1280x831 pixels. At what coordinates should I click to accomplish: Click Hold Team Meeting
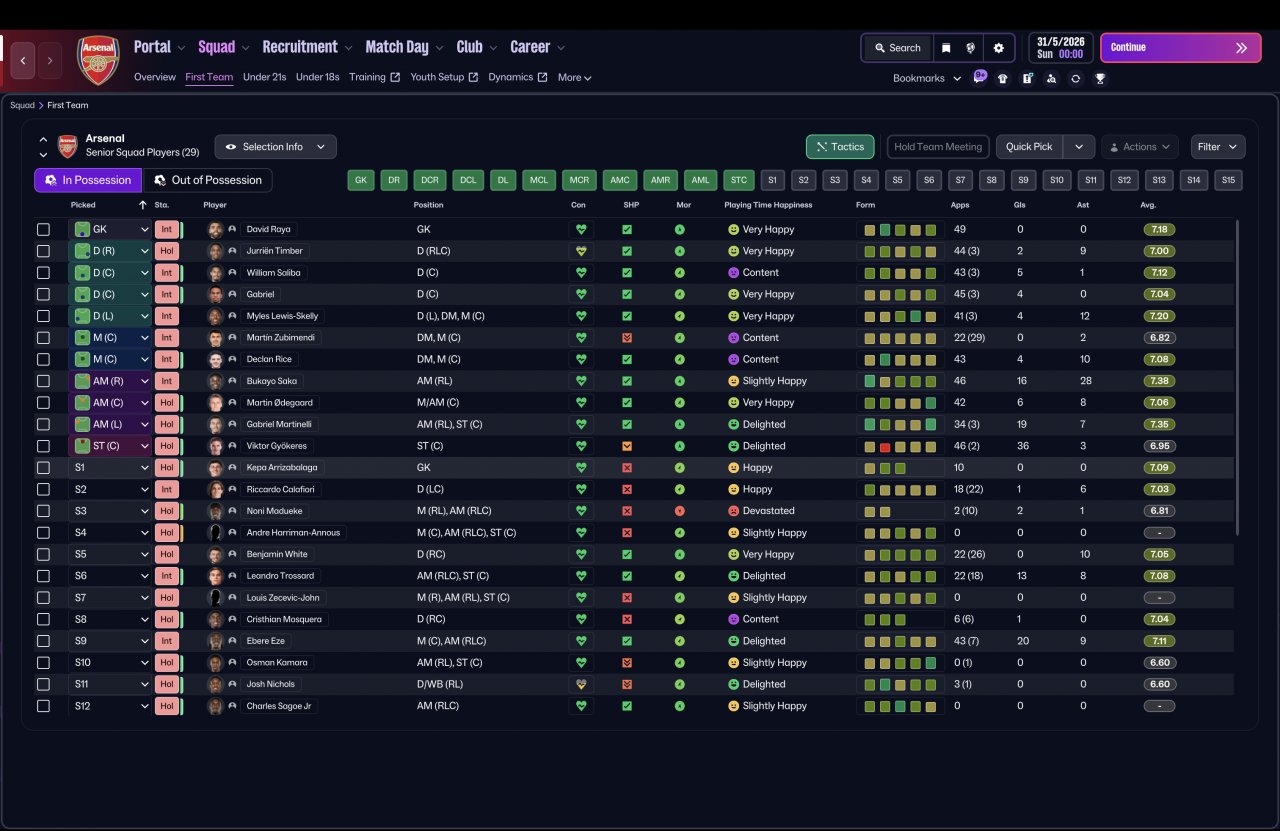938,147
